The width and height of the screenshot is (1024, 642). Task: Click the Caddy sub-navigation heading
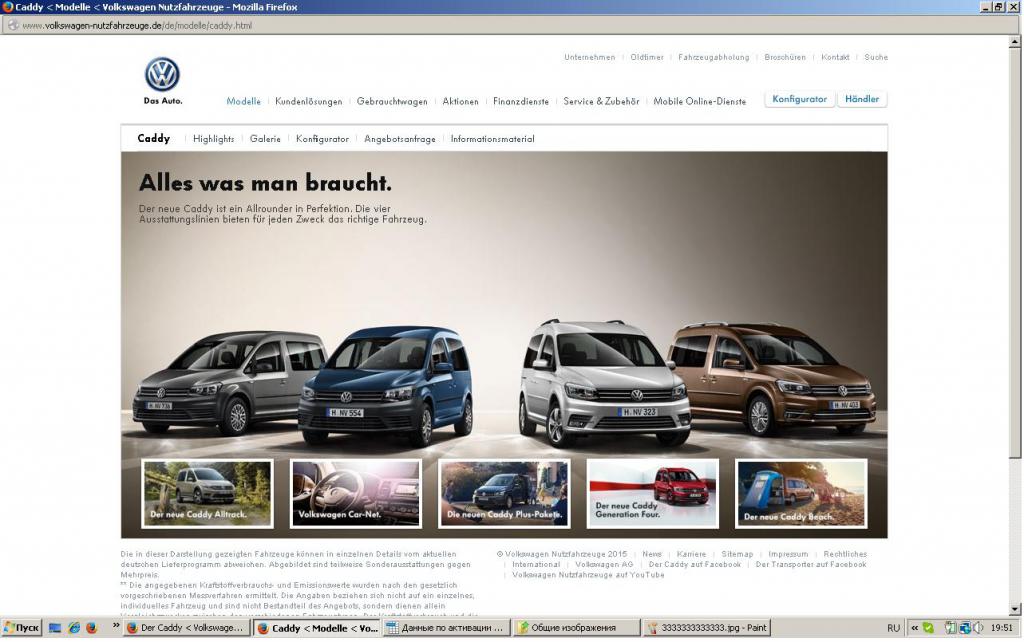[x=153, y=138]
